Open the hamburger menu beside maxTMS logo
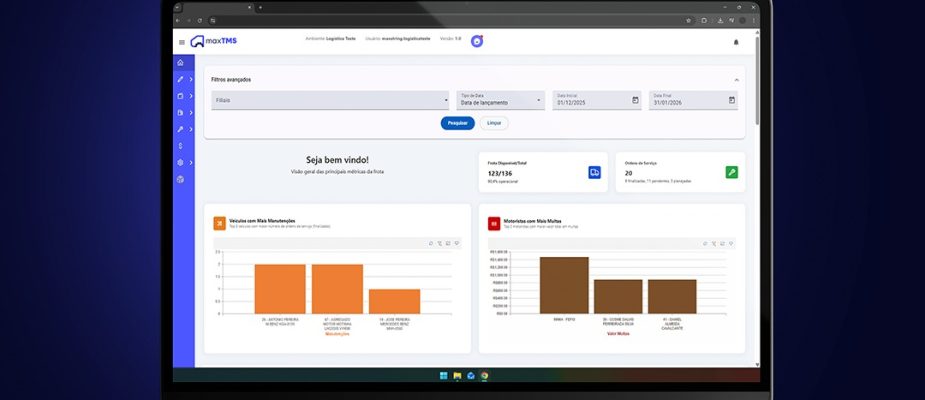Image resolution: width=925 pixels, height=400 pixels. point(182,42)
